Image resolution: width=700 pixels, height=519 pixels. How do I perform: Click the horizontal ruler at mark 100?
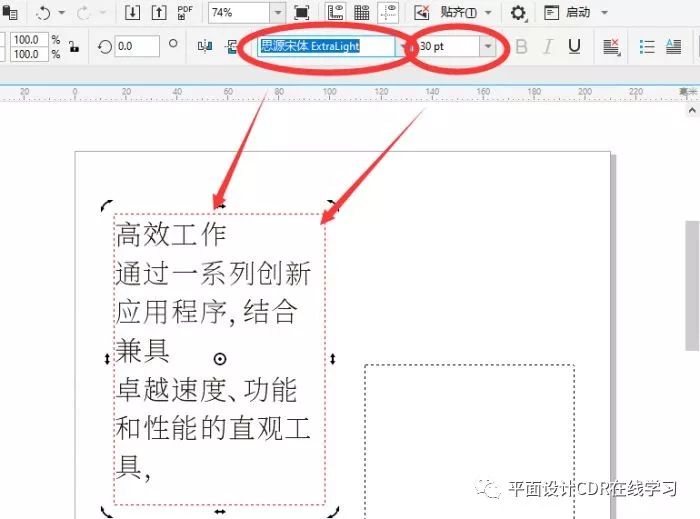coord(329,93)
